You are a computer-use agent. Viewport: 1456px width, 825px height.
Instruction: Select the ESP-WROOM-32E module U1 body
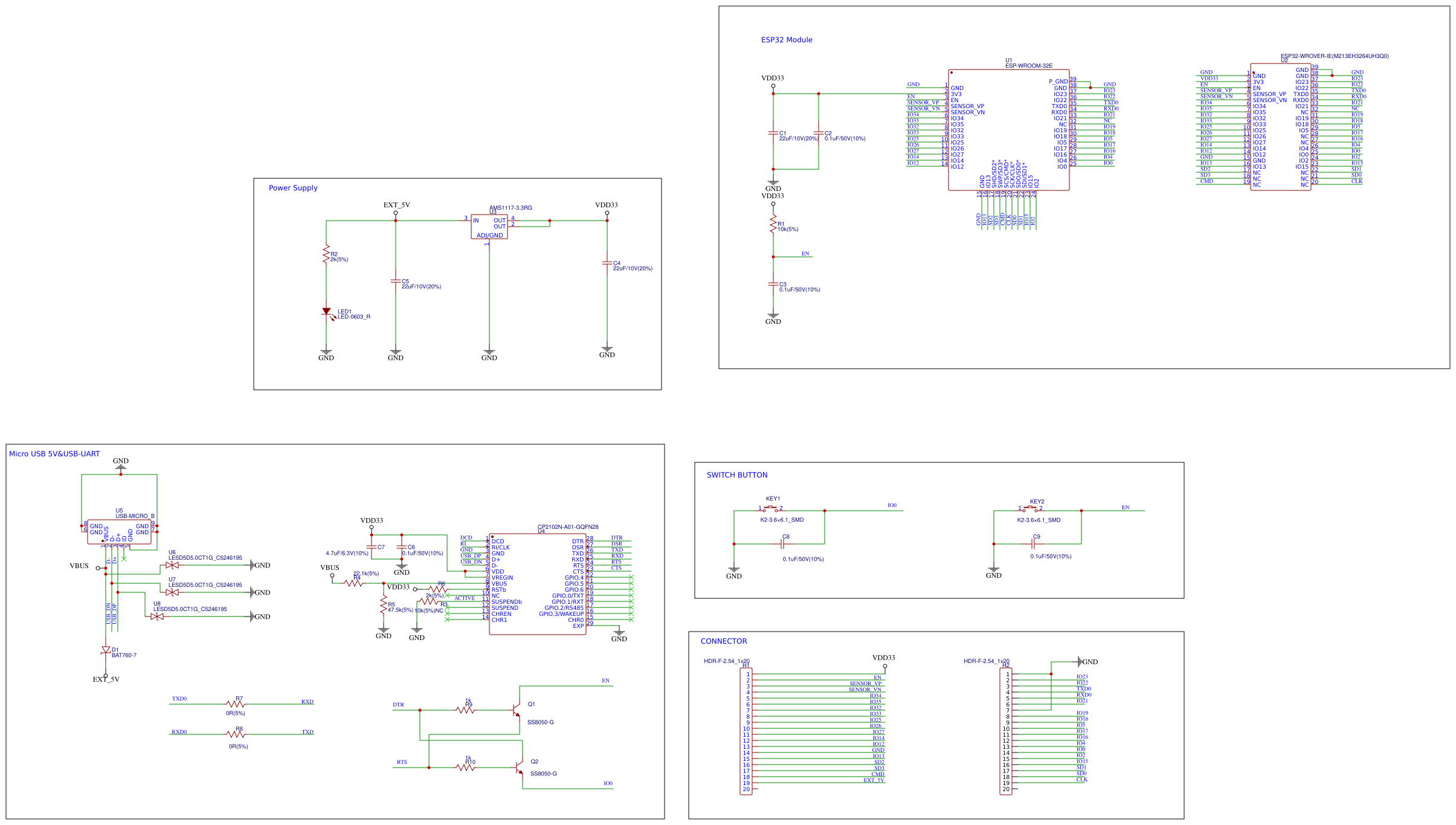tap(1009, 130)
